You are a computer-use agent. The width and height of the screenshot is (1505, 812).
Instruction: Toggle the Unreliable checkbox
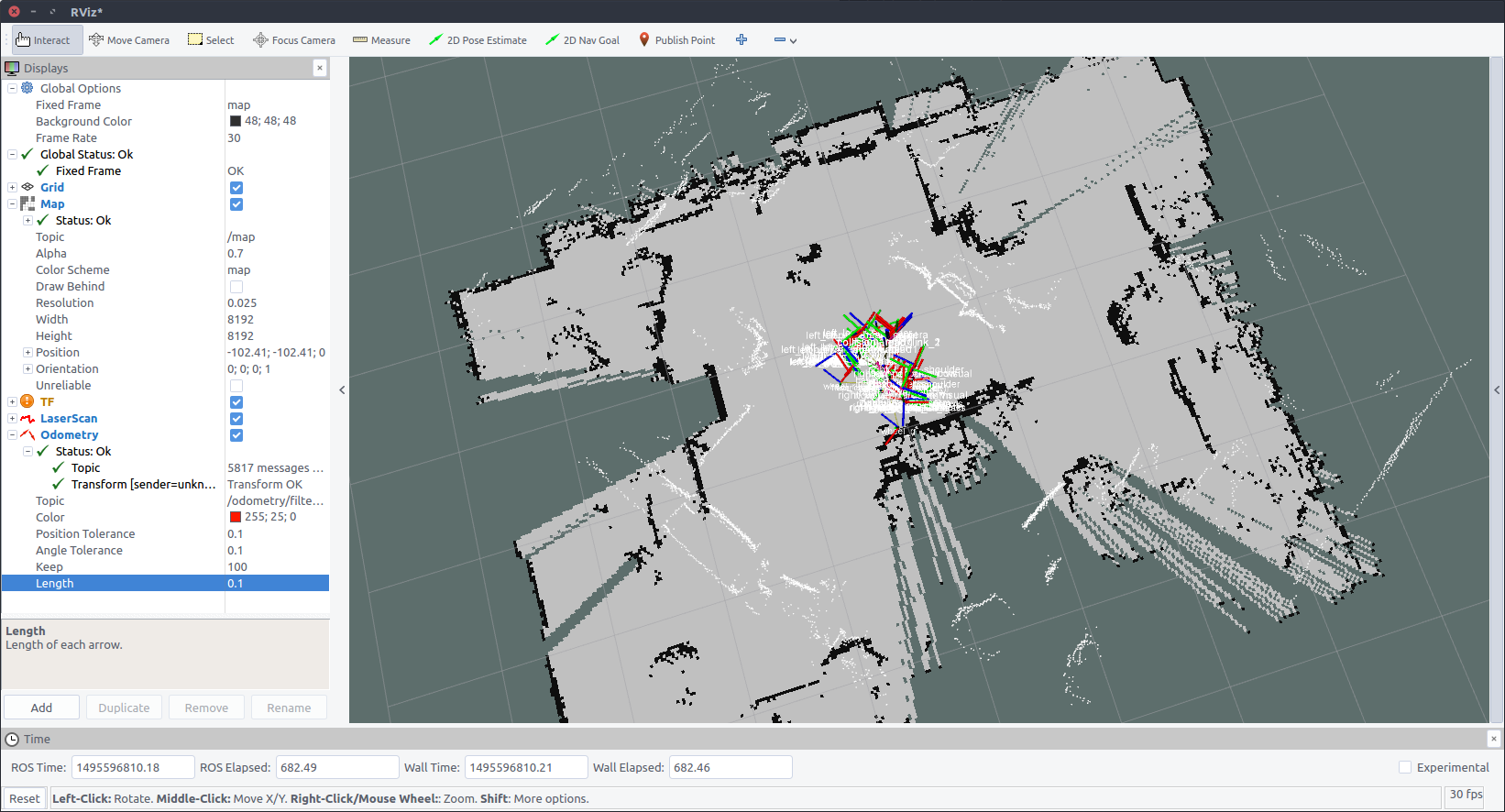[236, 385]
